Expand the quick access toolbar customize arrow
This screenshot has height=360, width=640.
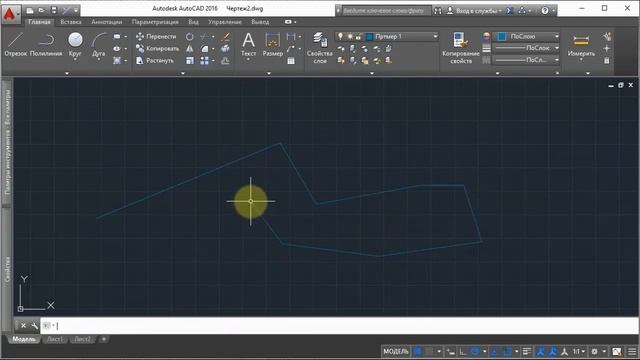coord(76,10)
